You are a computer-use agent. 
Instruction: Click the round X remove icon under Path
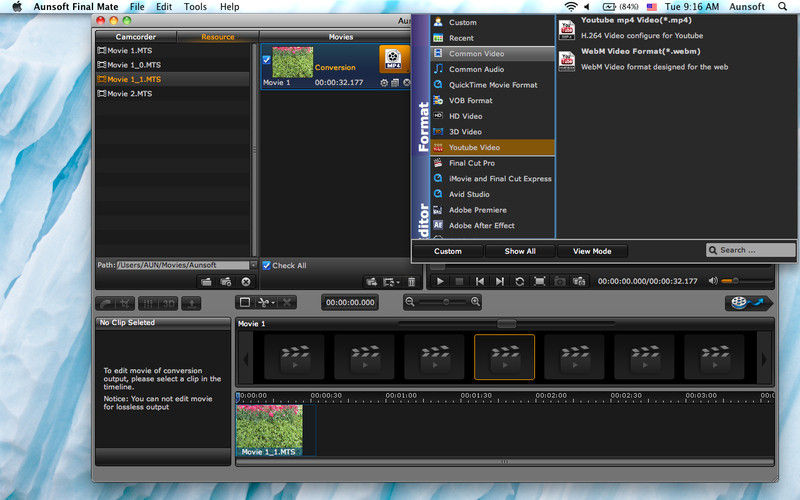(246, 282)
